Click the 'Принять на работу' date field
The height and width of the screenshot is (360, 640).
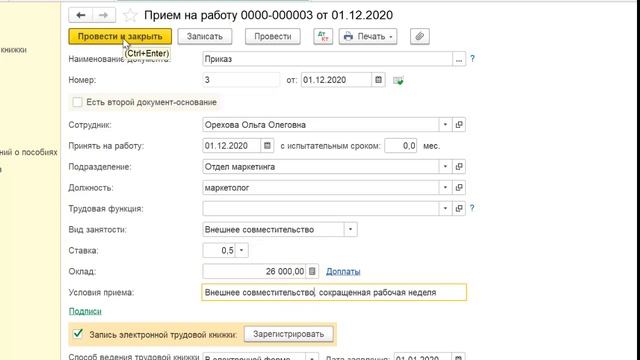[x=231, y=146]
